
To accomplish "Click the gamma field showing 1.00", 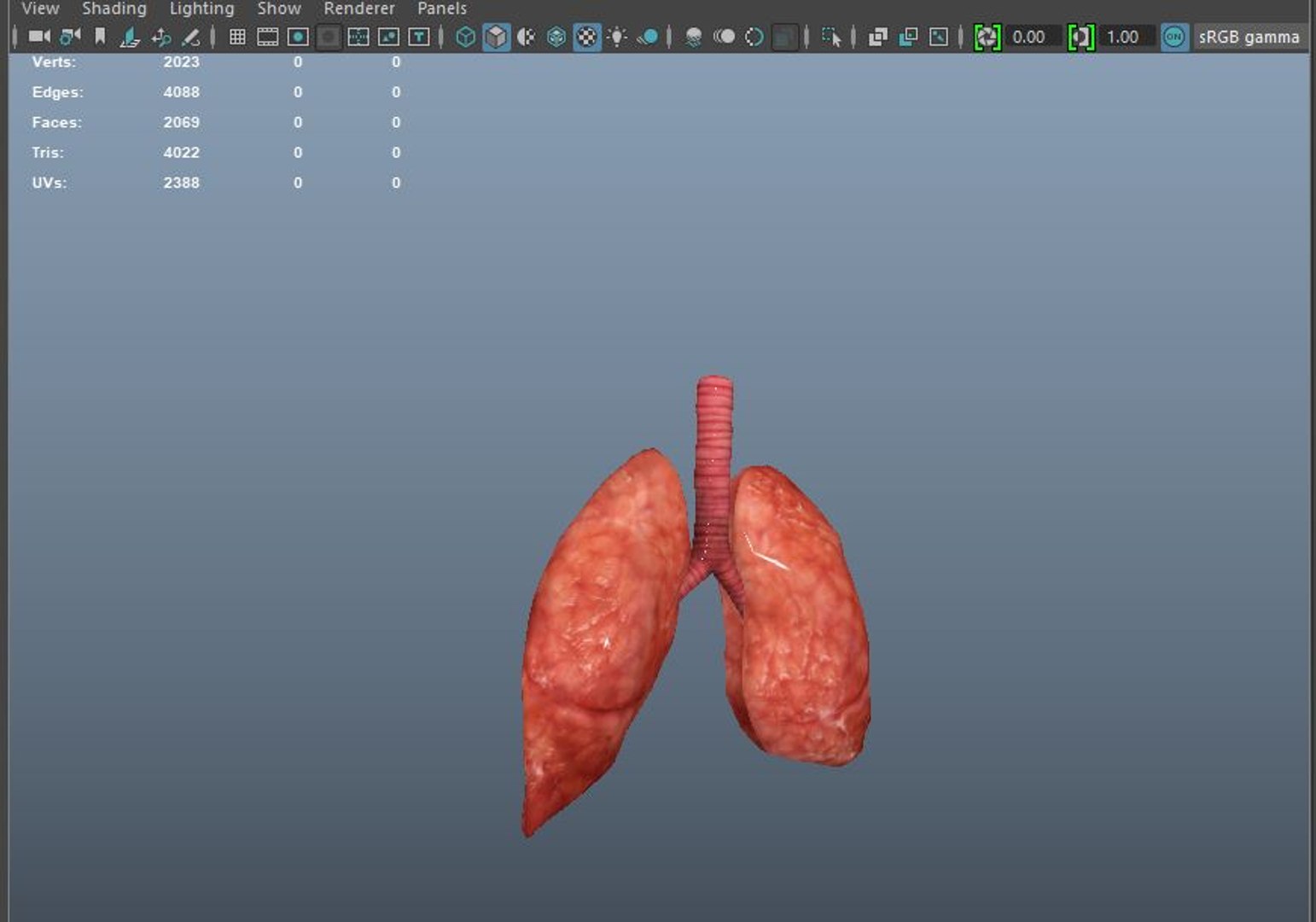I will click(1127, 37).
